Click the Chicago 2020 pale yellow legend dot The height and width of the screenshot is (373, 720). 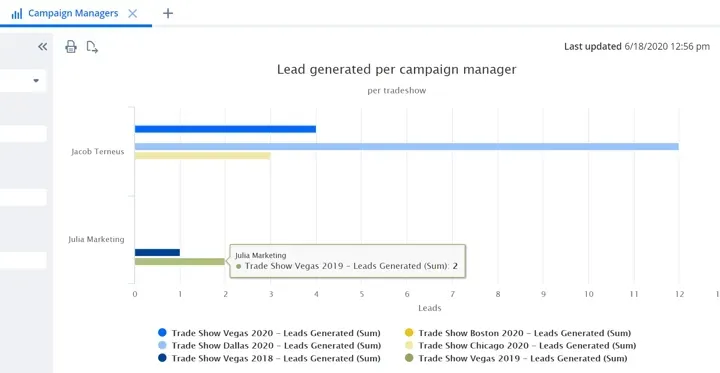point(409,345)
